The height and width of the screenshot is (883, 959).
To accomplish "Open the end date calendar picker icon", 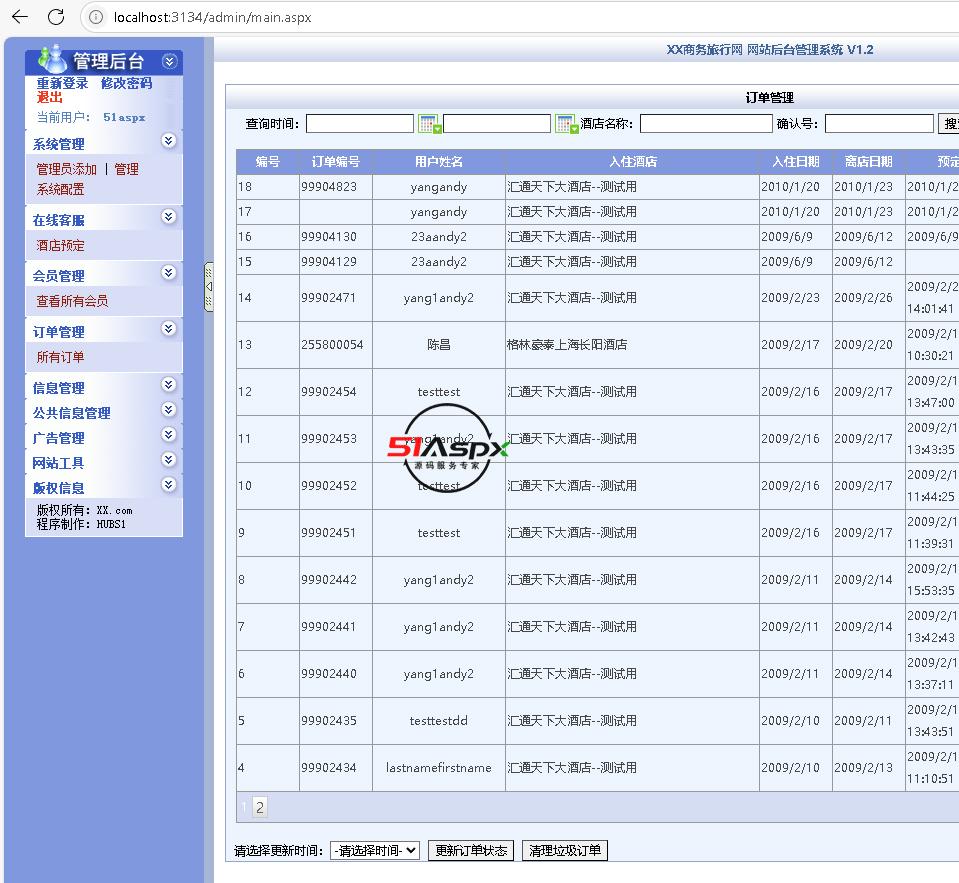I will [566, 124].
